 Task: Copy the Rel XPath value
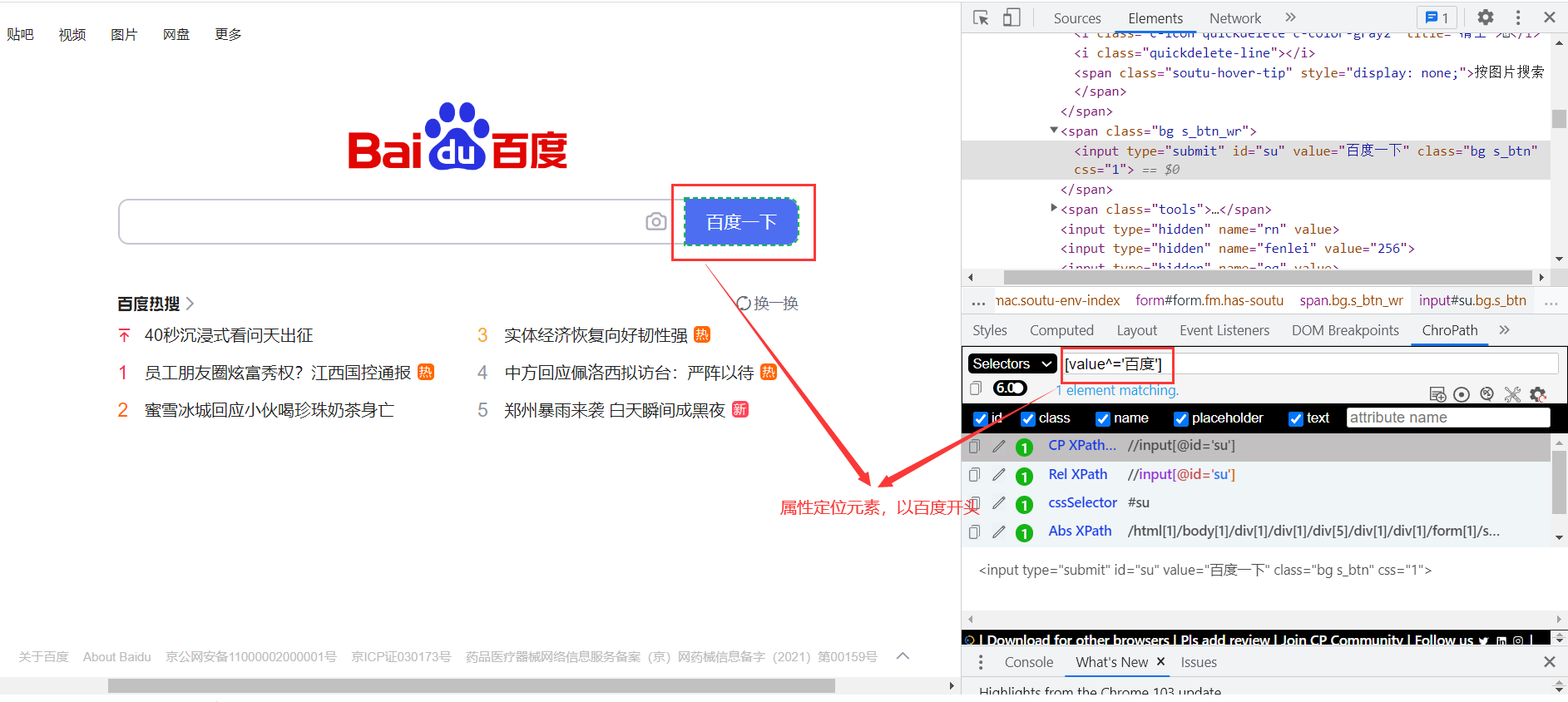(974, 475)
